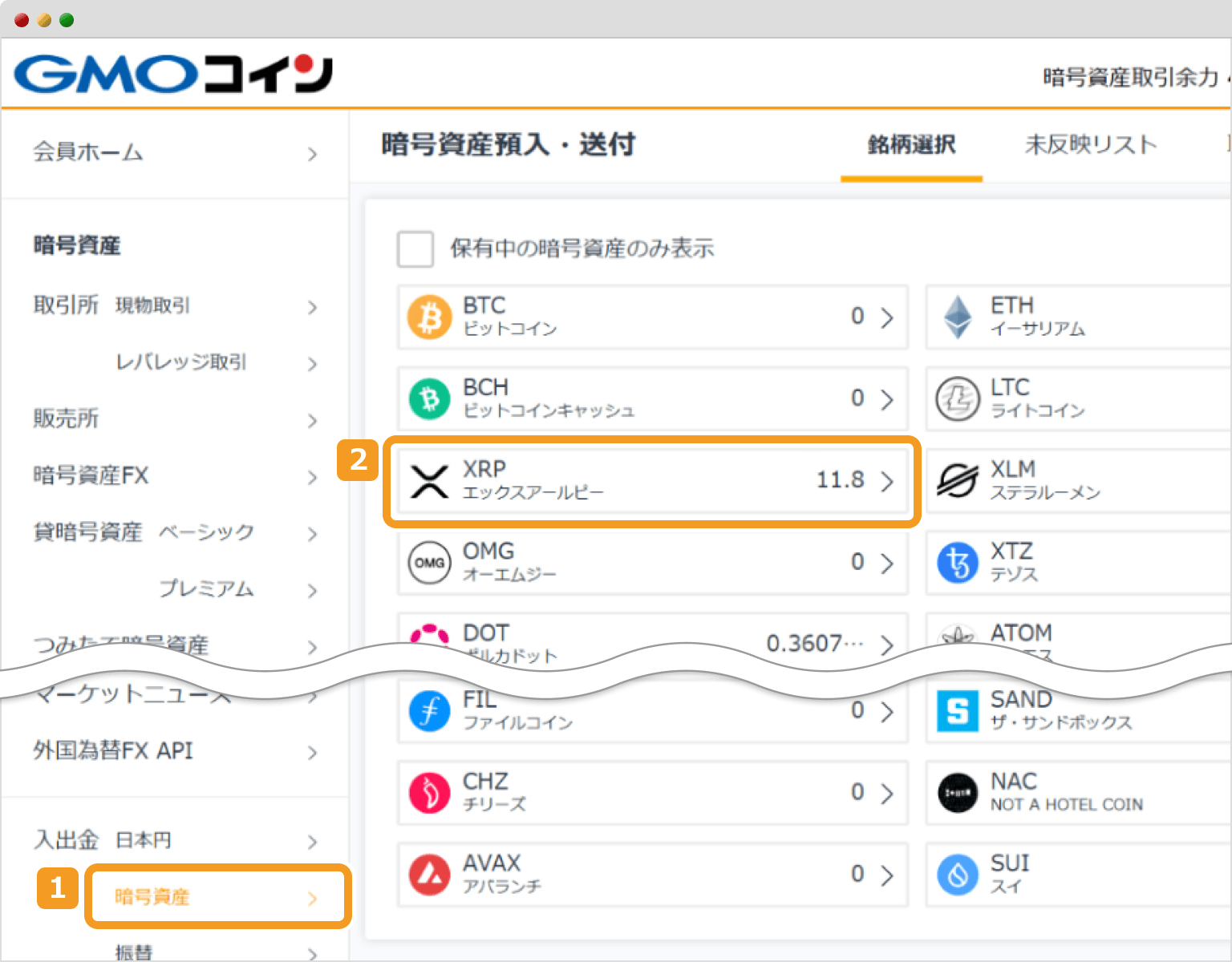The image size is (1232, 962).
Task: Open the highlighted 暗号資産 sidebar item
Action: click(x=217, y=897)
